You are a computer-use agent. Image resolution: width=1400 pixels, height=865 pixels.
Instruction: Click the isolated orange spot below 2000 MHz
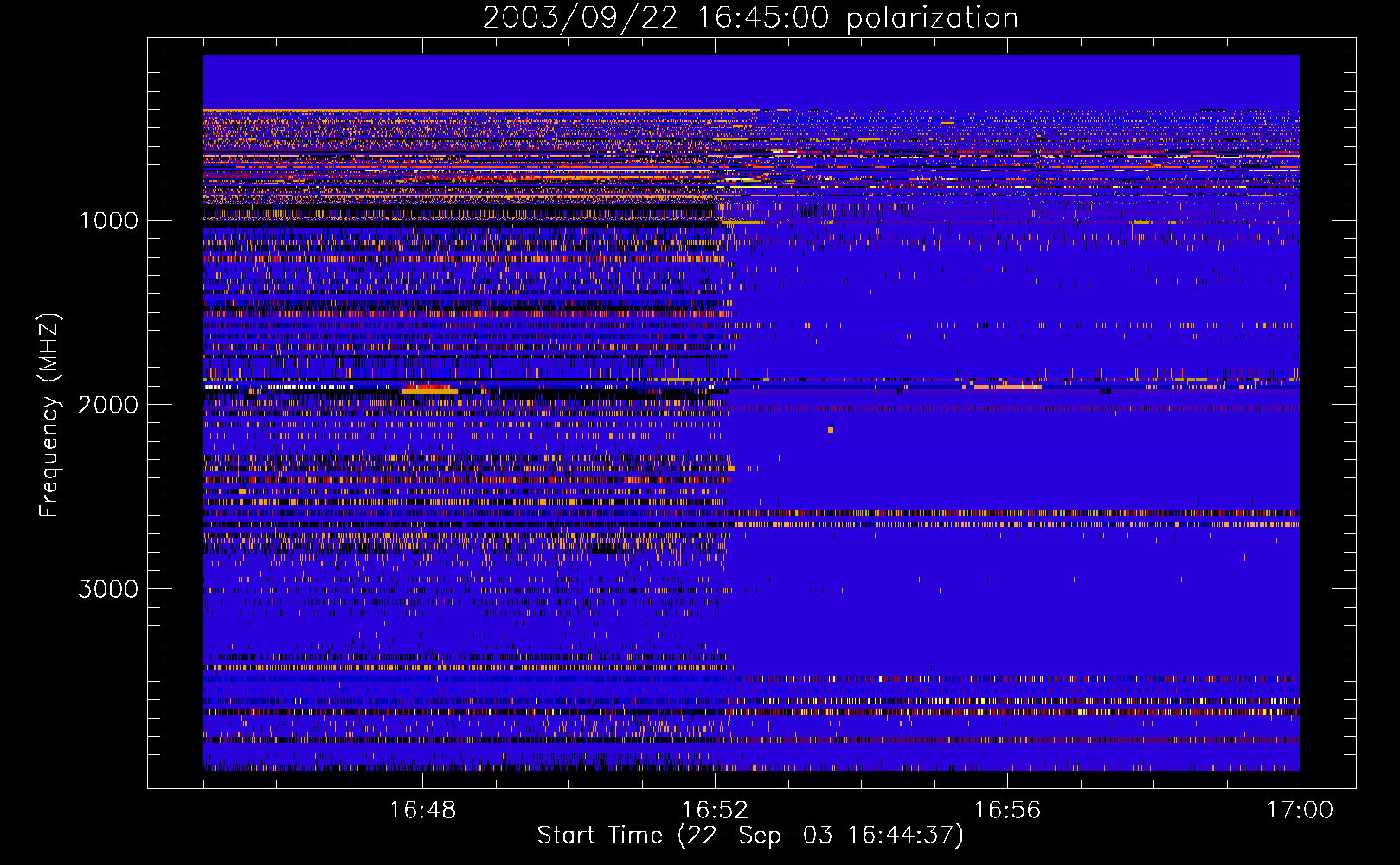pos(831,430)
